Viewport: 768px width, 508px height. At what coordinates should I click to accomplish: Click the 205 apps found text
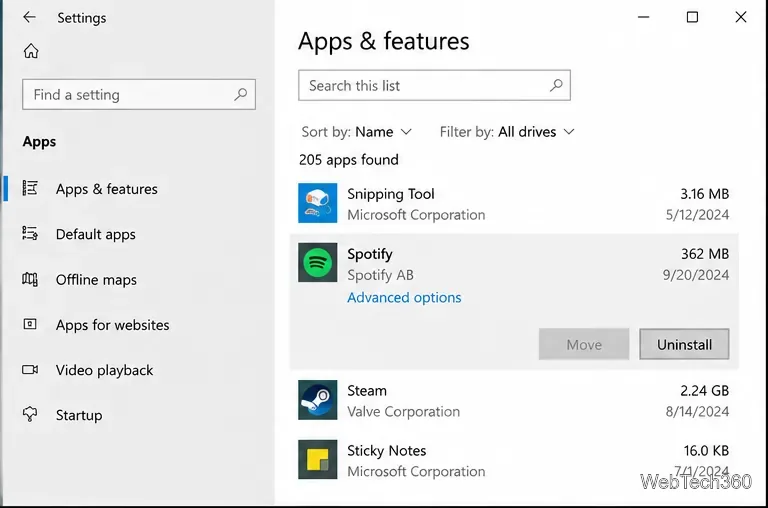(x=349, y=160)
